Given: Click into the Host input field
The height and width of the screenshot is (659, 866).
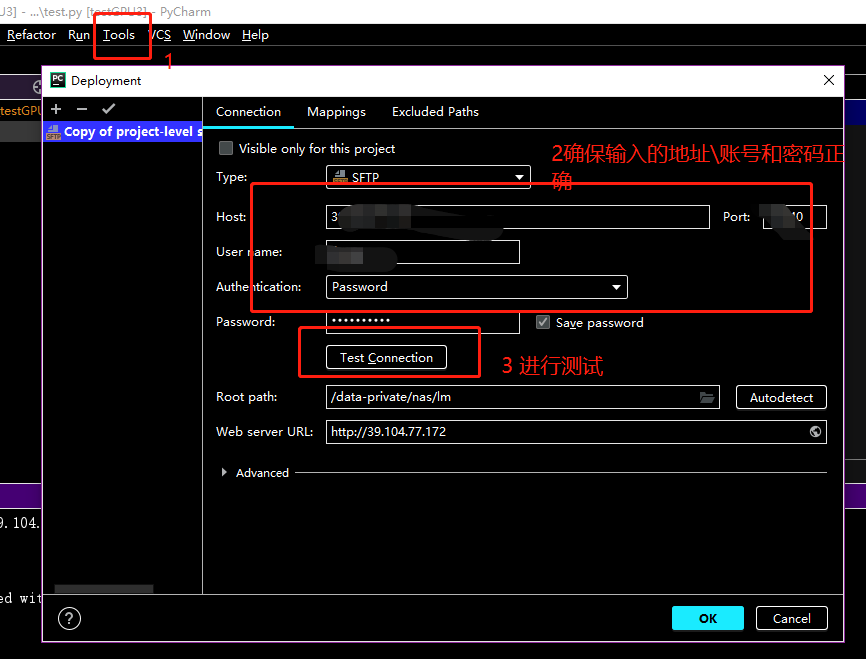Looking at the screenshot, I should point(518,217).
